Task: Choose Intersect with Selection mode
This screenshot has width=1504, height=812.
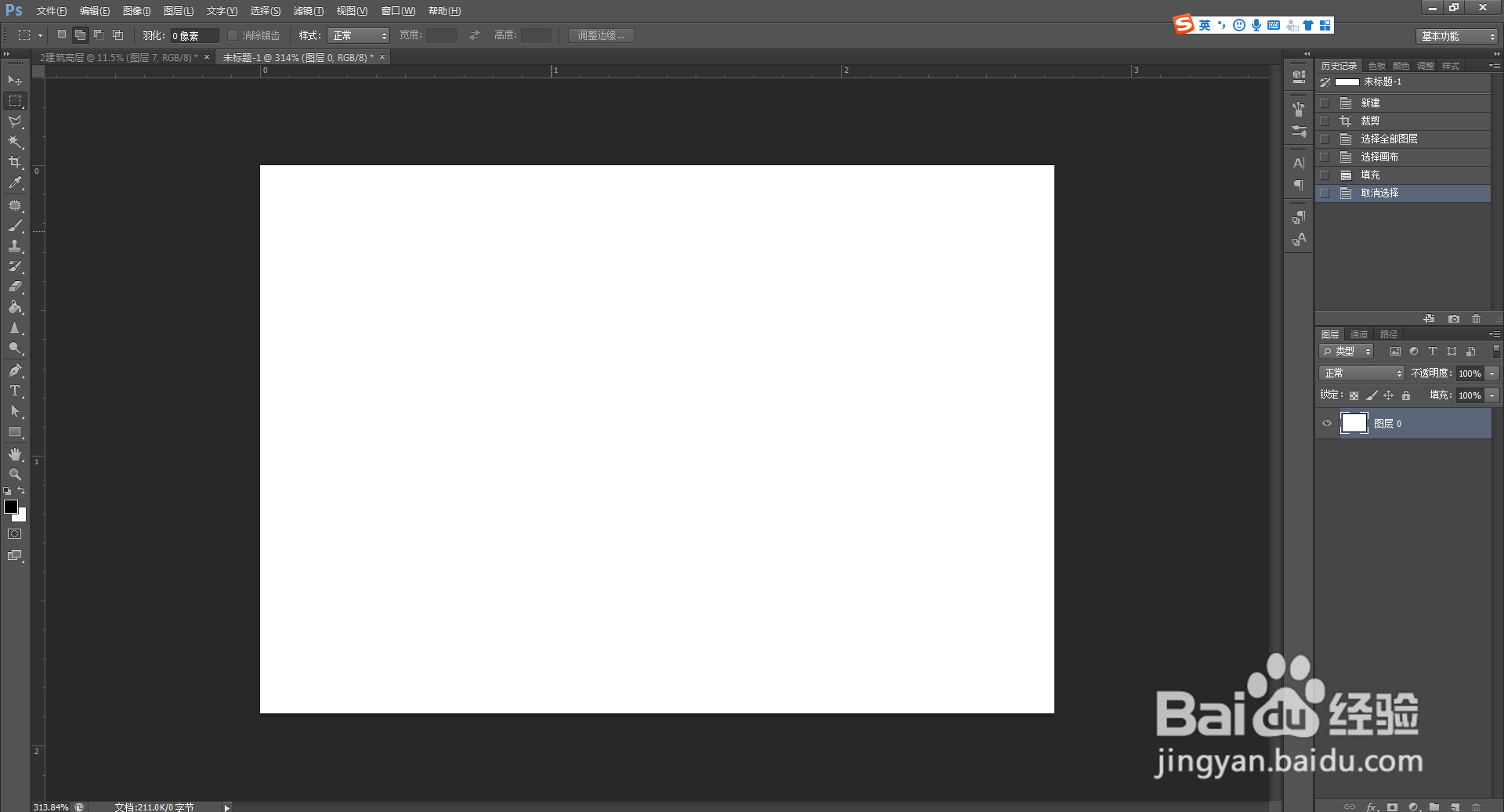Action: [117, 34]
